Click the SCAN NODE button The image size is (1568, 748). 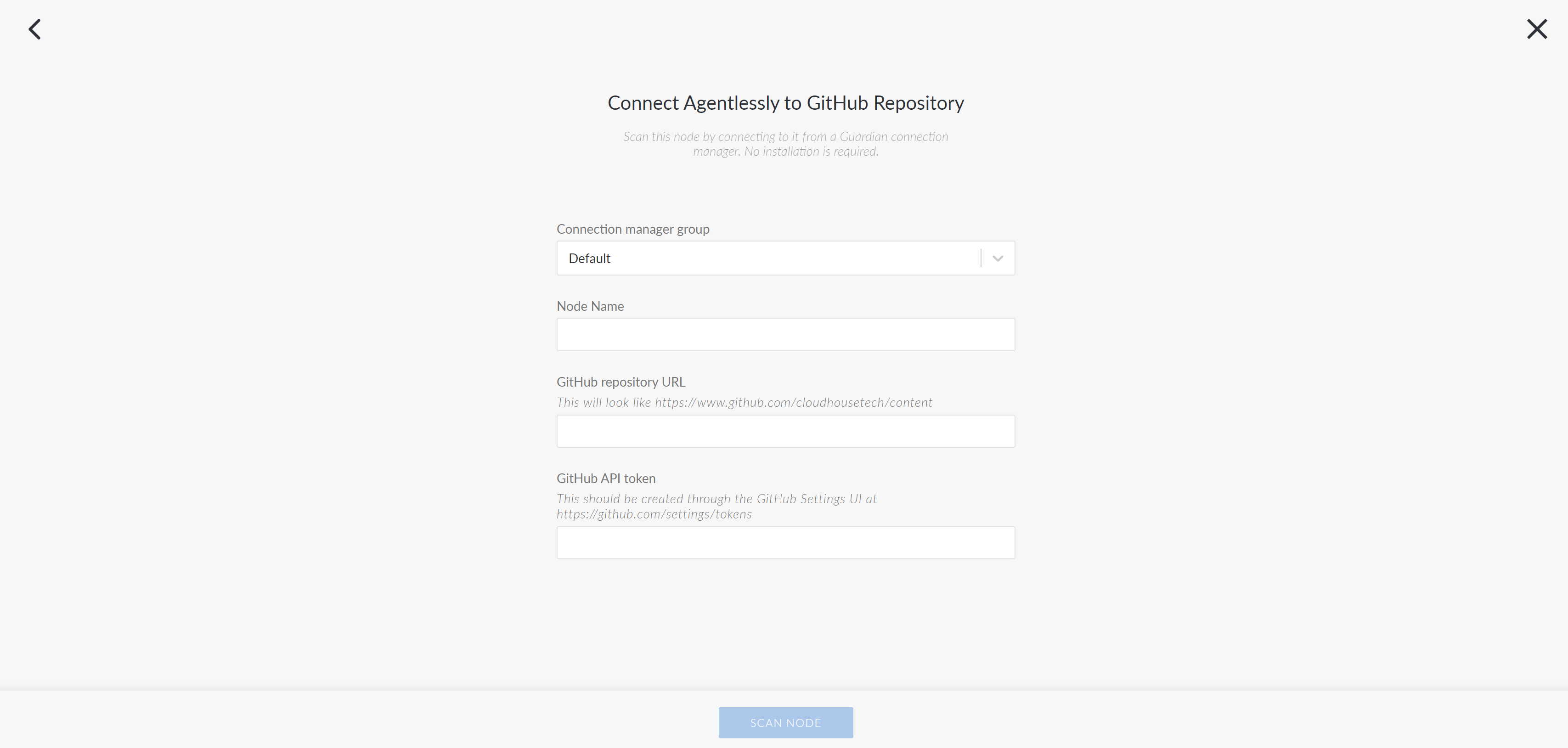(x=785, y=722)
